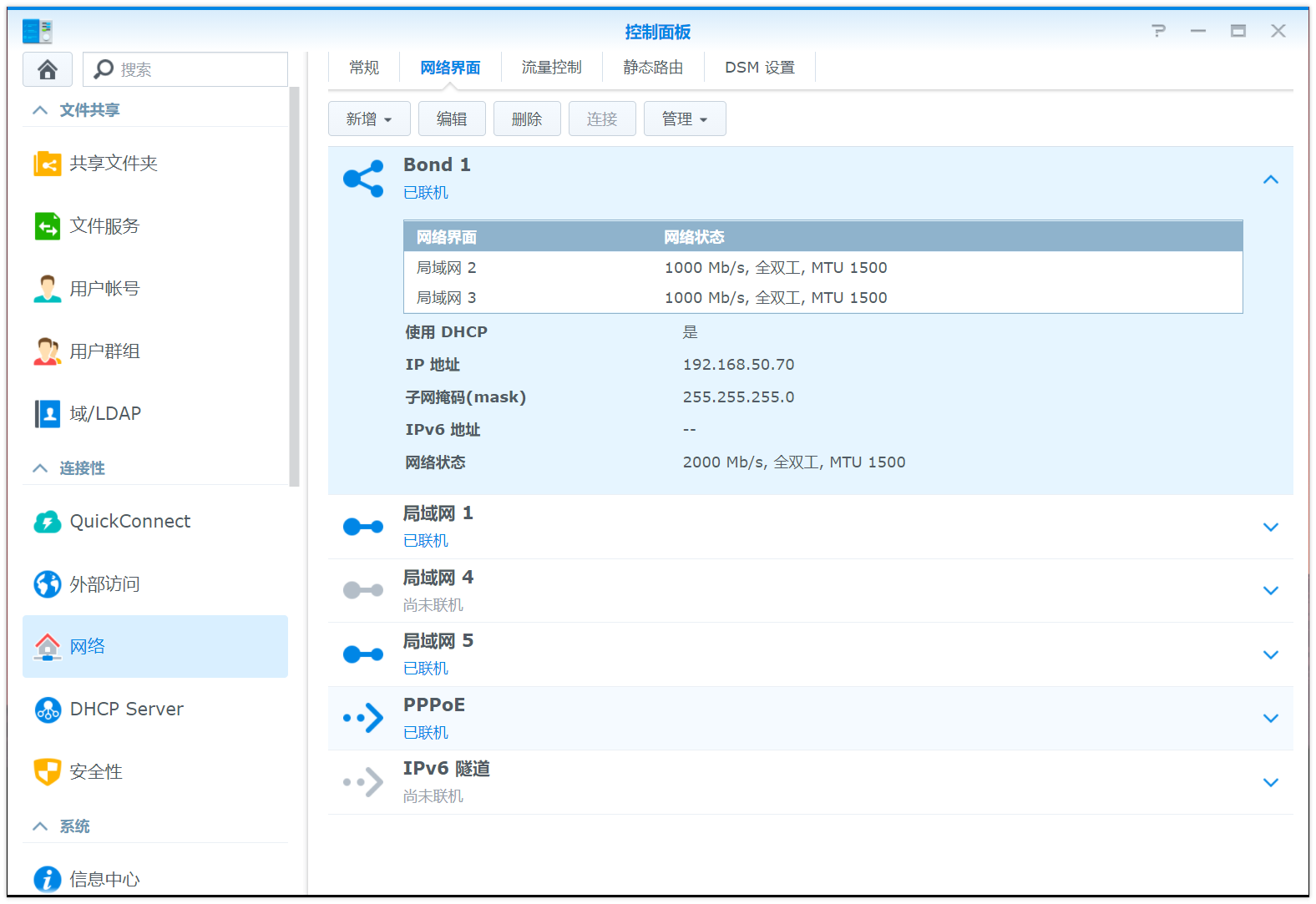Image resolution: width=1316 pixels, height=904 pixels.
Task: Expand the 局域网 1 interface details
Action: click(x=1270, y=528)
